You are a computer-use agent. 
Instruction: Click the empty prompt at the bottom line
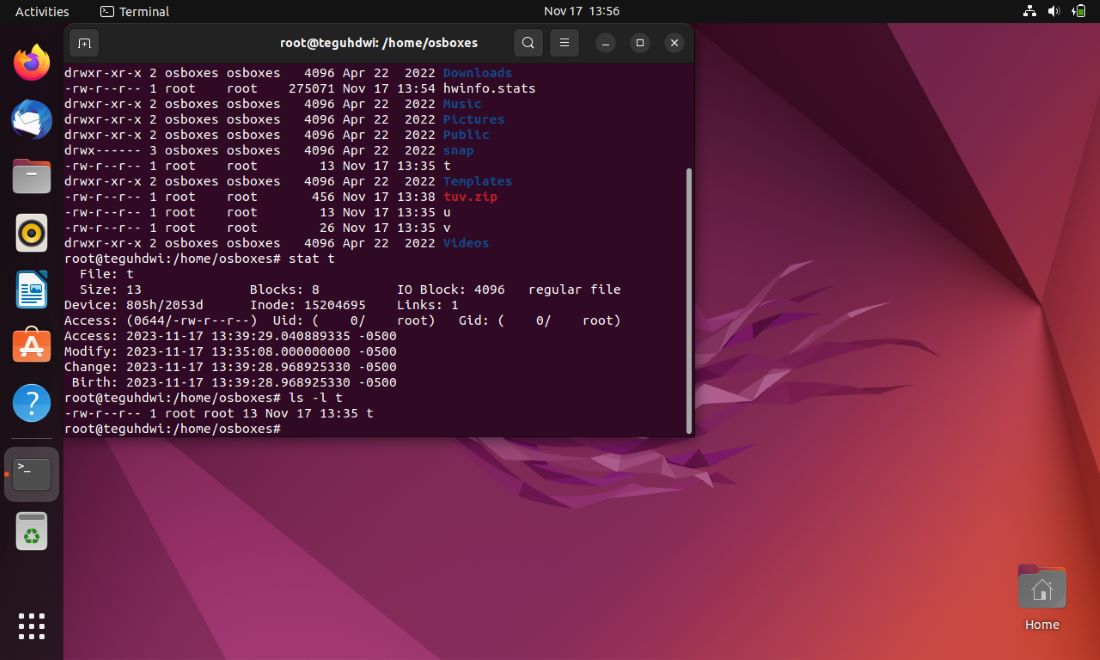coord(175,429)
